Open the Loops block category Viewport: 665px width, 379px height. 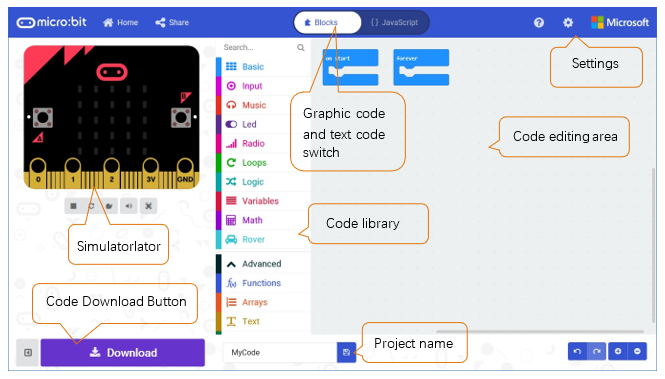pos(263,162)
